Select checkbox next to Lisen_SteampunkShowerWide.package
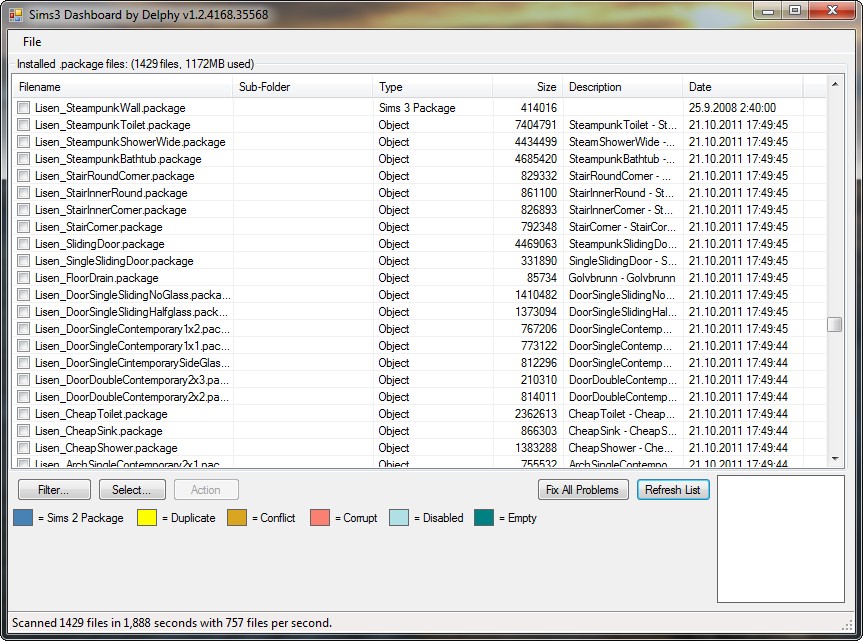Viewport: 863px width, 641px height. coord(24,142)
